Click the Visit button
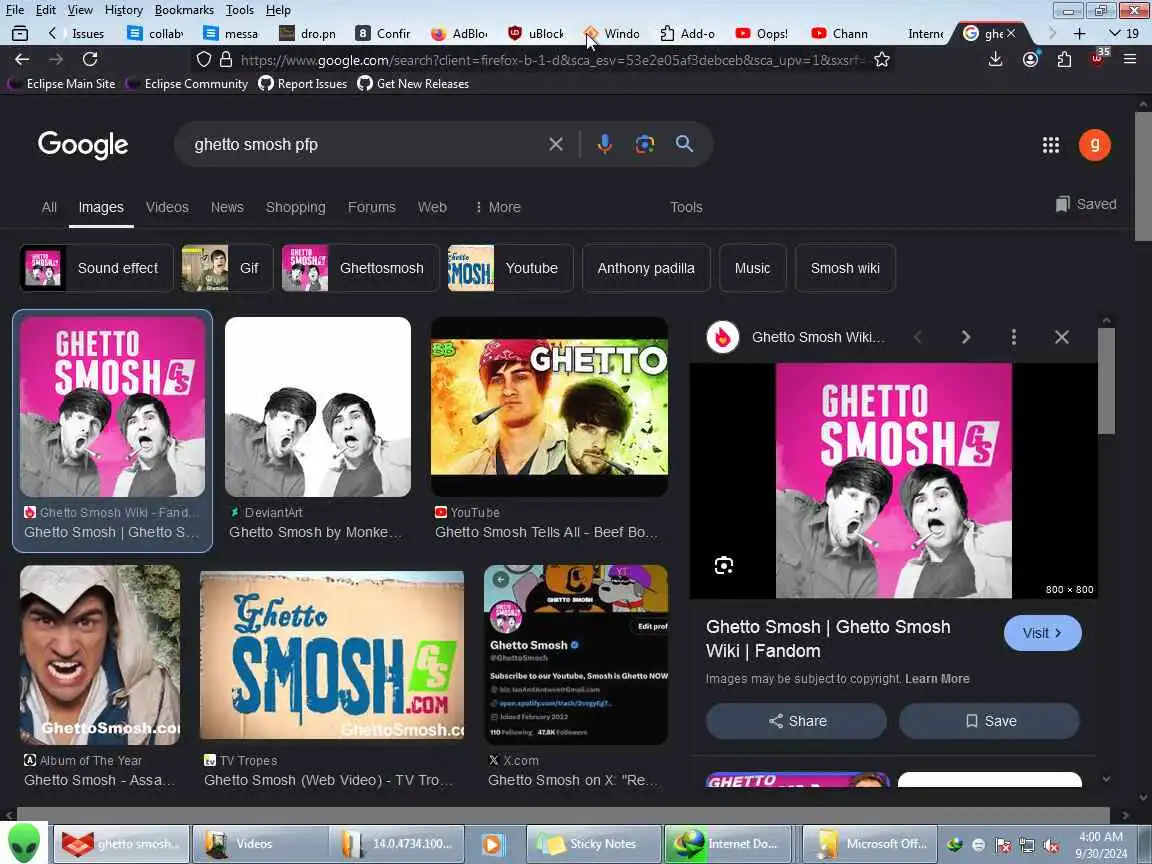Screen dimensions: 1152x864 [1043, 633]
